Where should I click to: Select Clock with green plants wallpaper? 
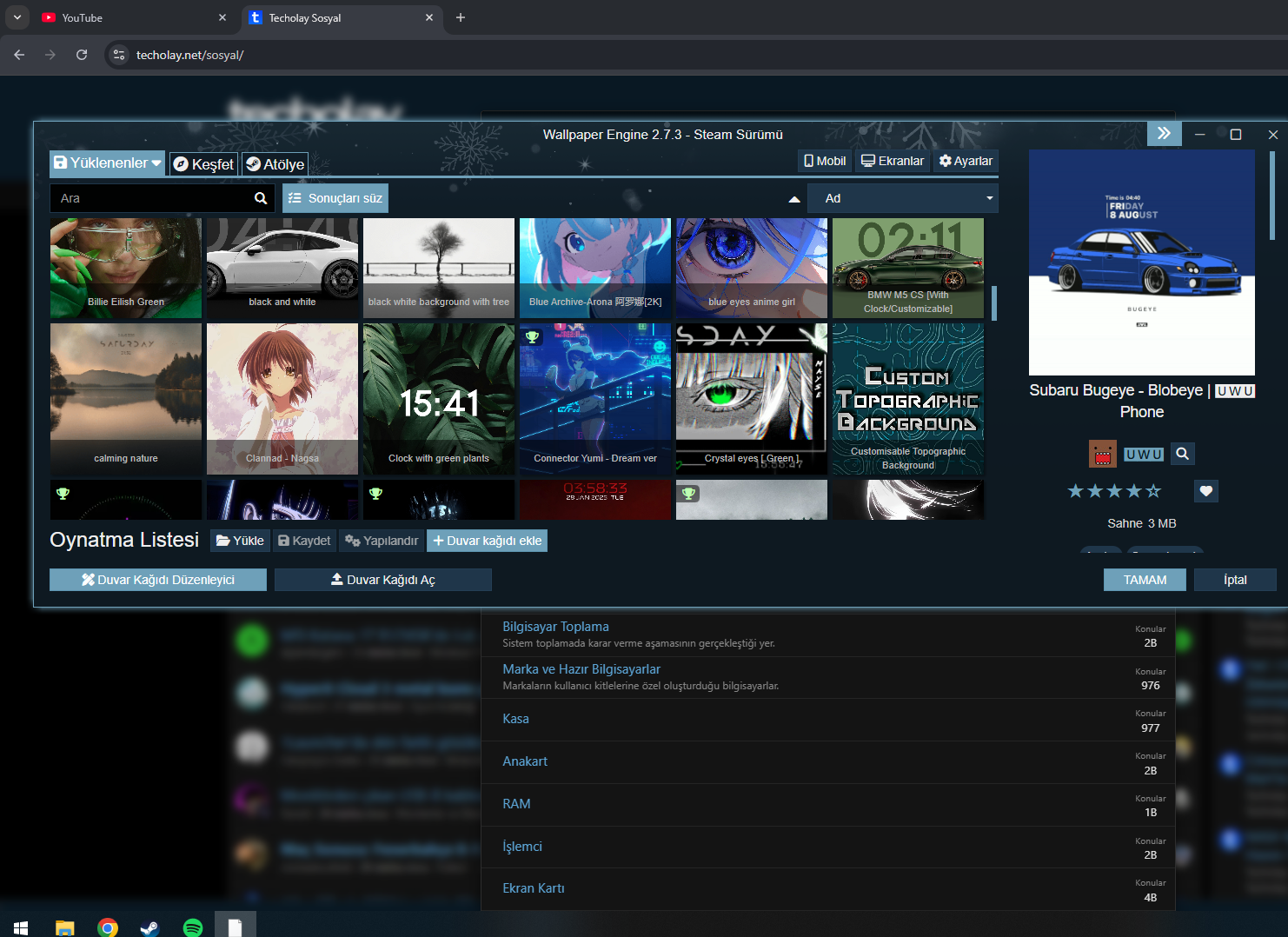pos(439,399)
